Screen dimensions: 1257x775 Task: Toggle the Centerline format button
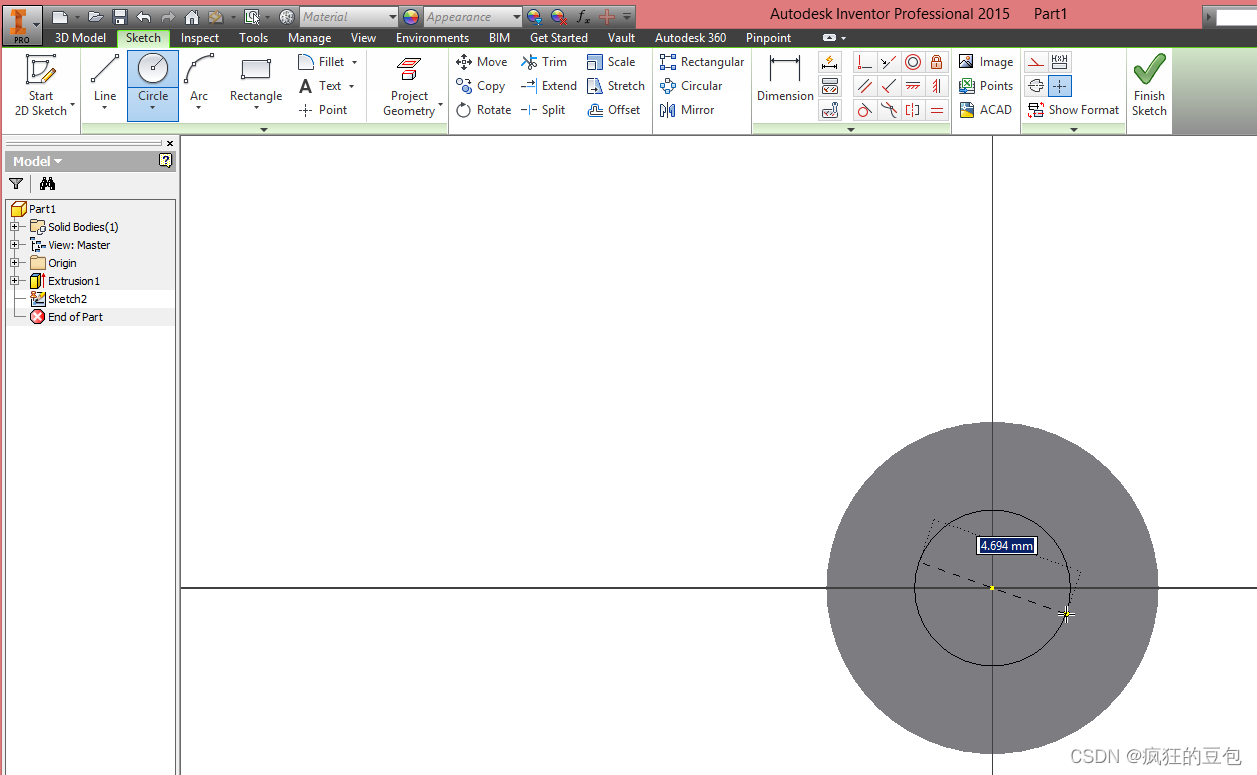[1036, 86]
